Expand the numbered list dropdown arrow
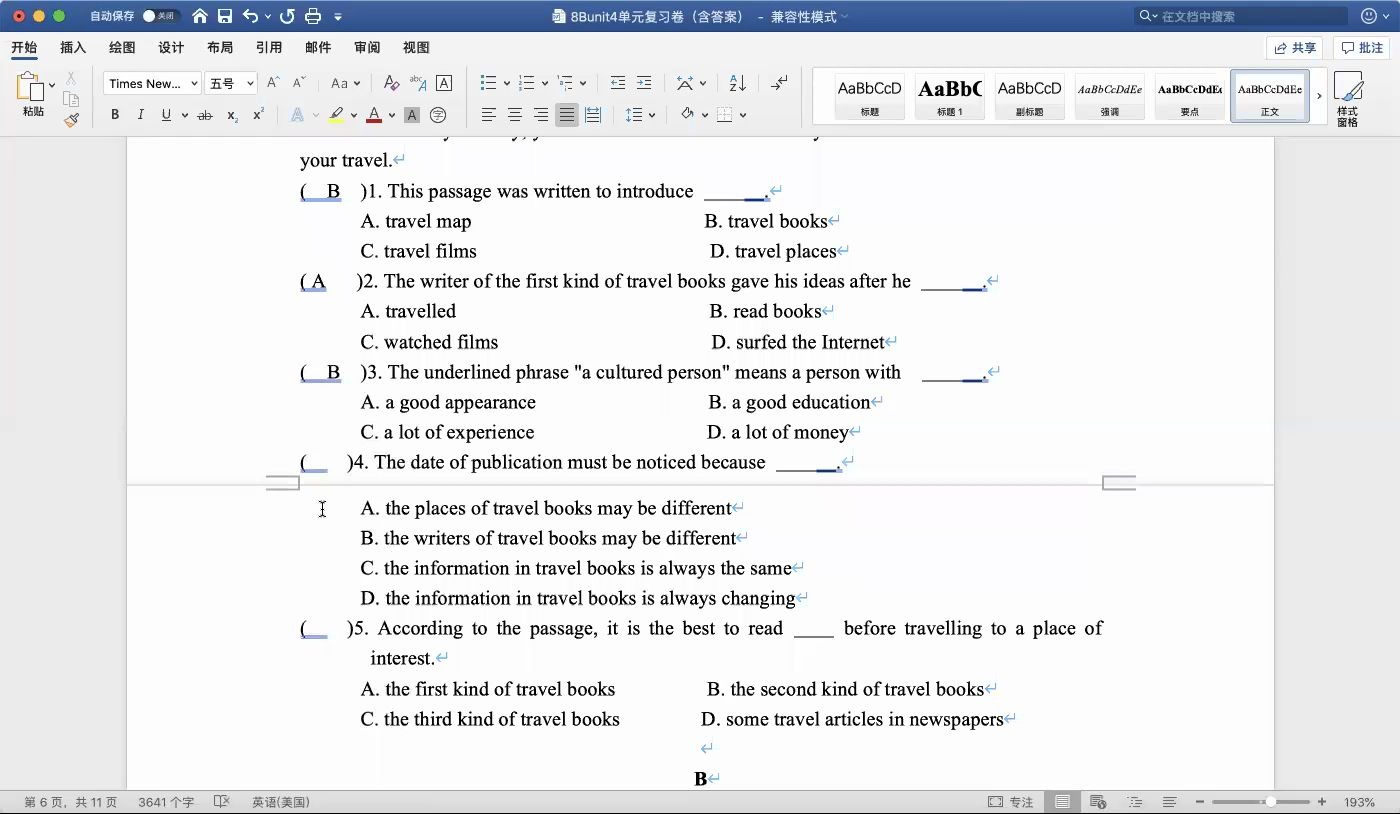This screenshot has height=814, width=1400. pos(545,84)
